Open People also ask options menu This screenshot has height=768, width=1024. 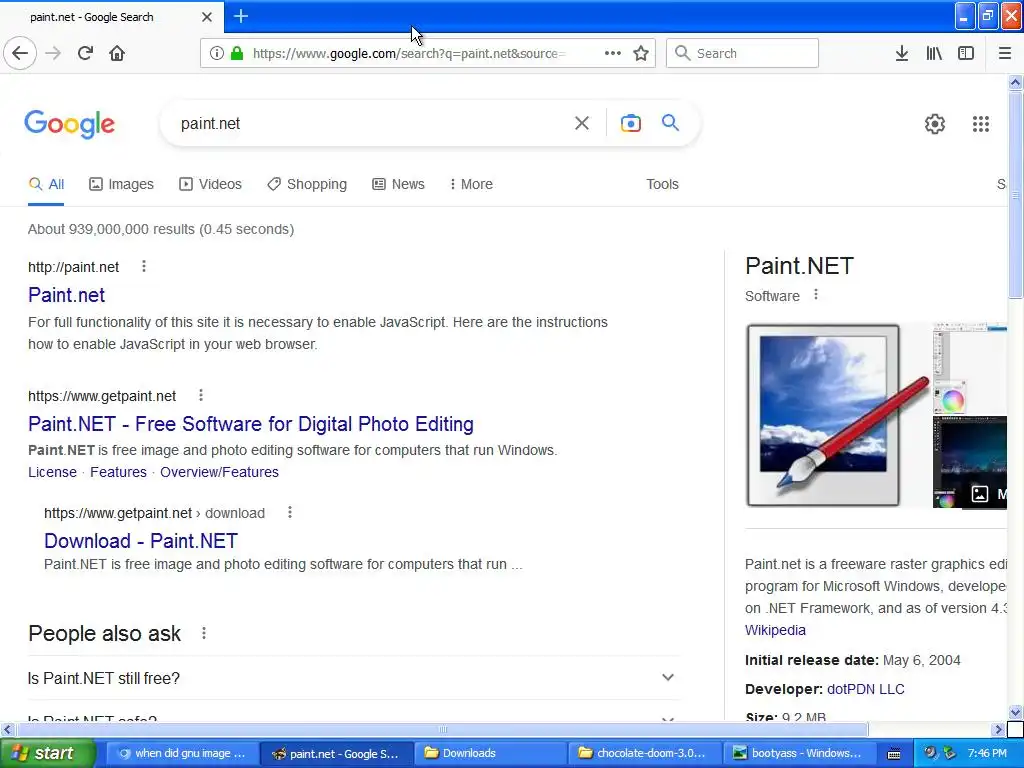[204, 633]
